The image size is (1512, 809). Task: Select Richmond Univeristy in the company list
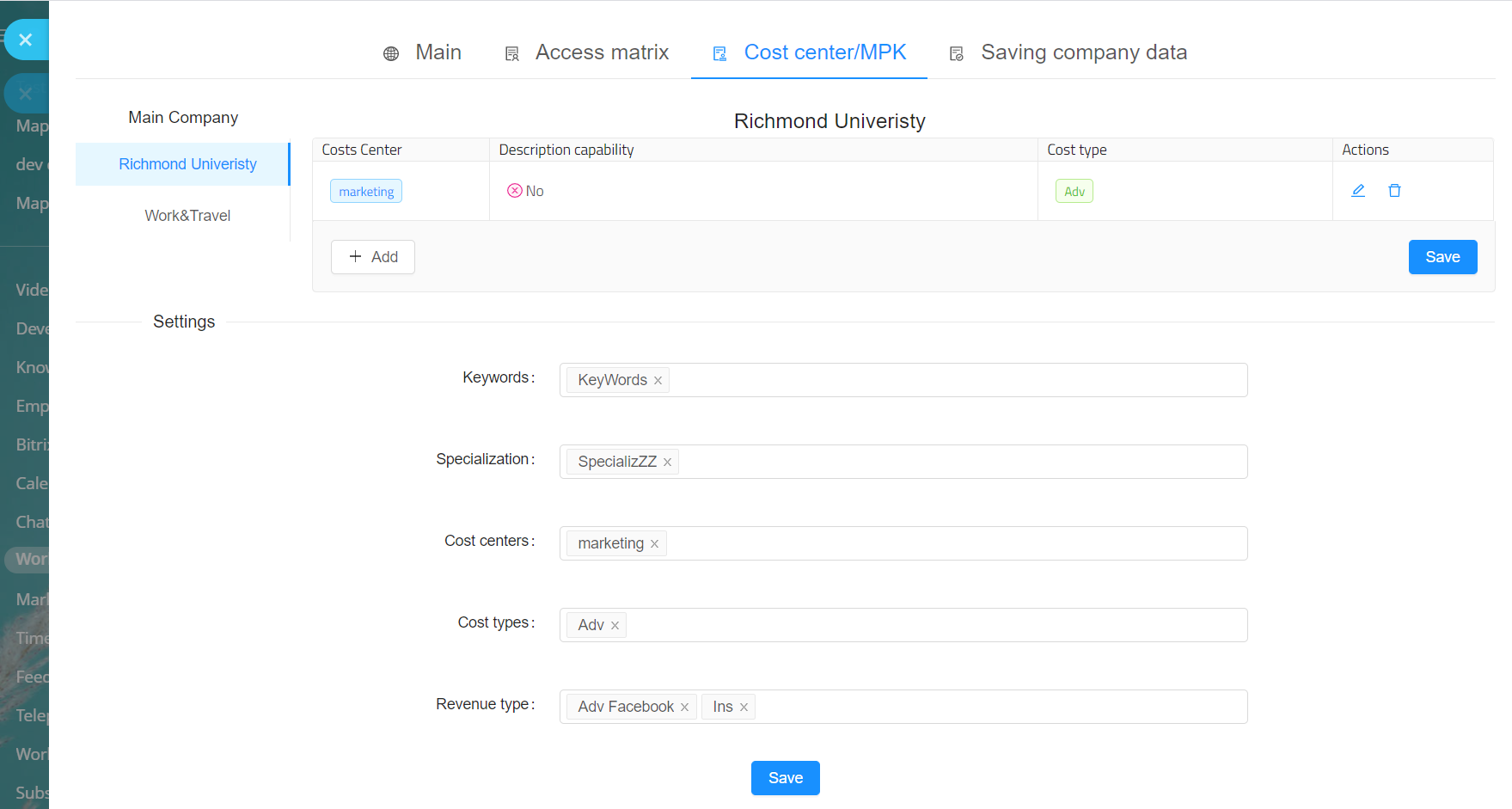[187, 164]
